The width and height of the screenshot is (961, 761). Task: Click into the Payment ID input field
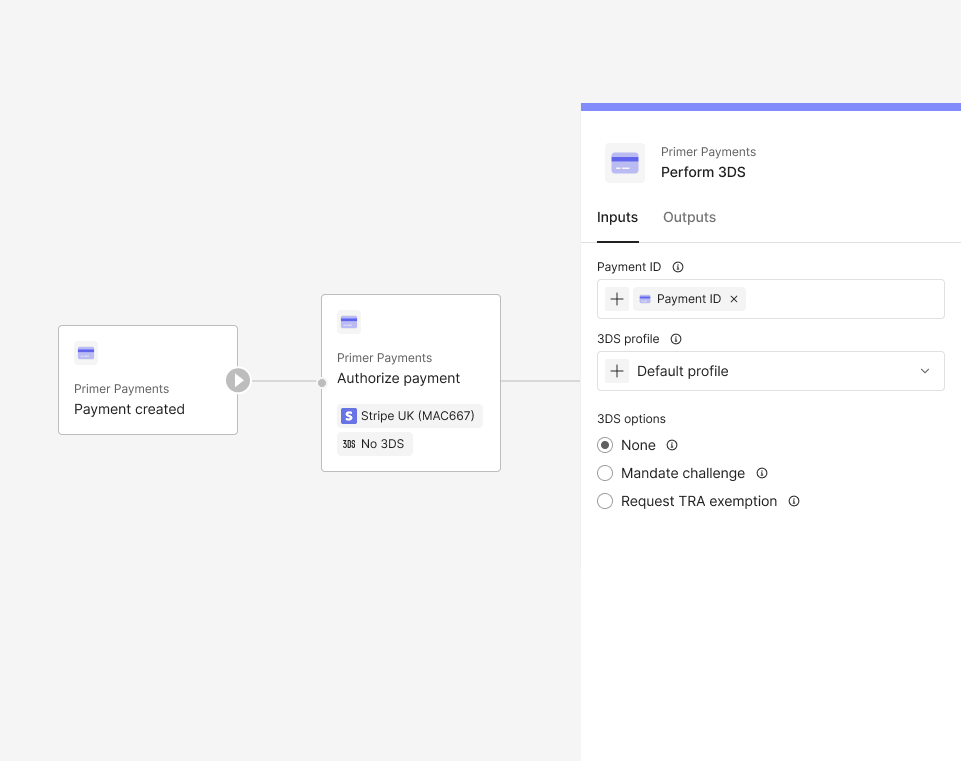point(770,299)
